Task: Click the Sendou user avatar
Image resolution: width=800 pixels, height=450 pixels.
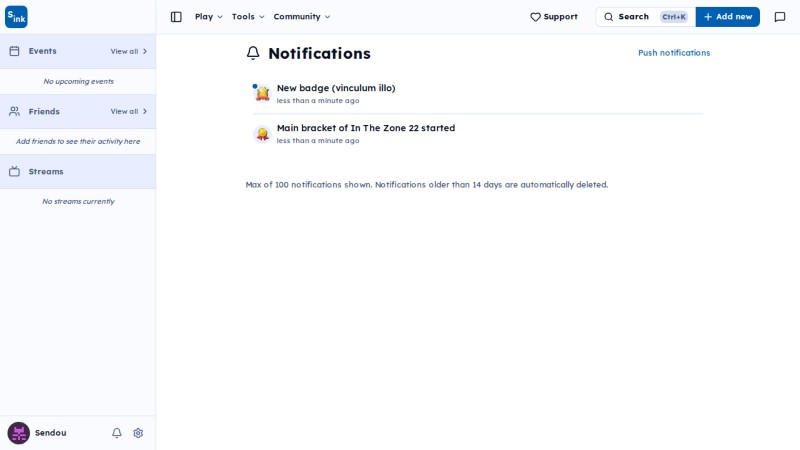Action: 18,433
